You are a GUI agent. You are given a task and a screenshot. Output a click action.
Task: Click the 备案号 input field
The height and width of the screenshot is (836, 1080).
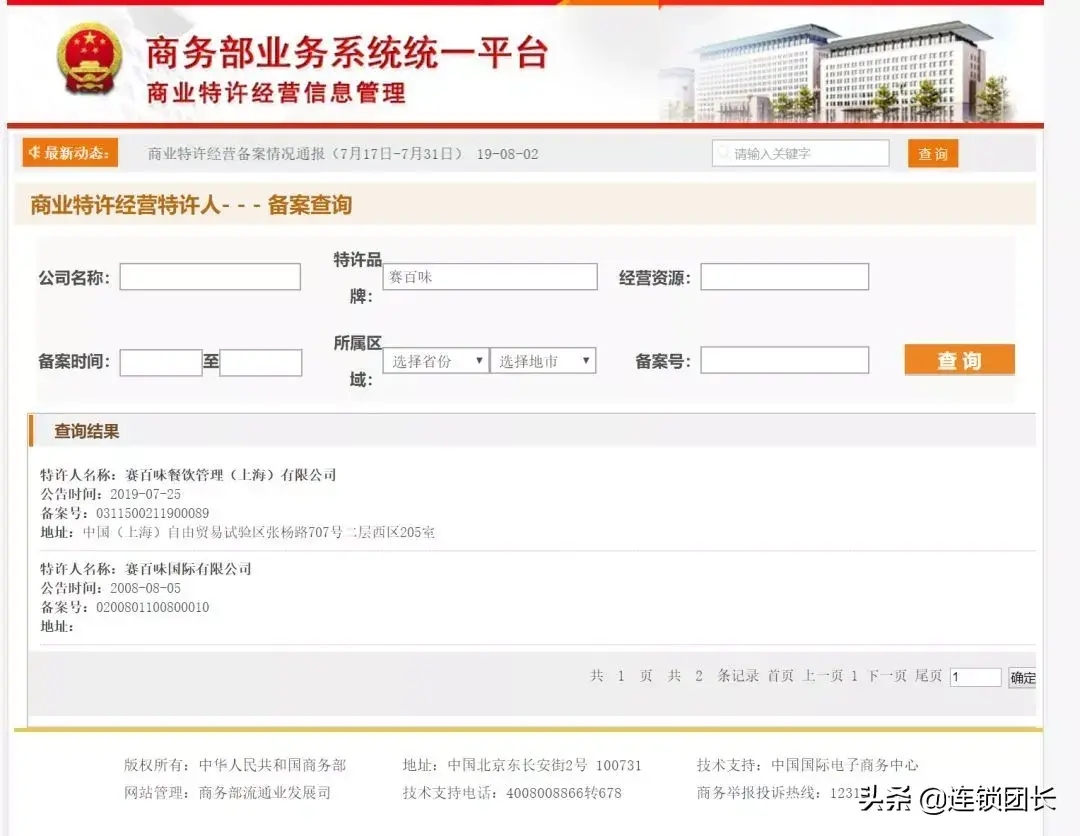(x=785, y=360)
